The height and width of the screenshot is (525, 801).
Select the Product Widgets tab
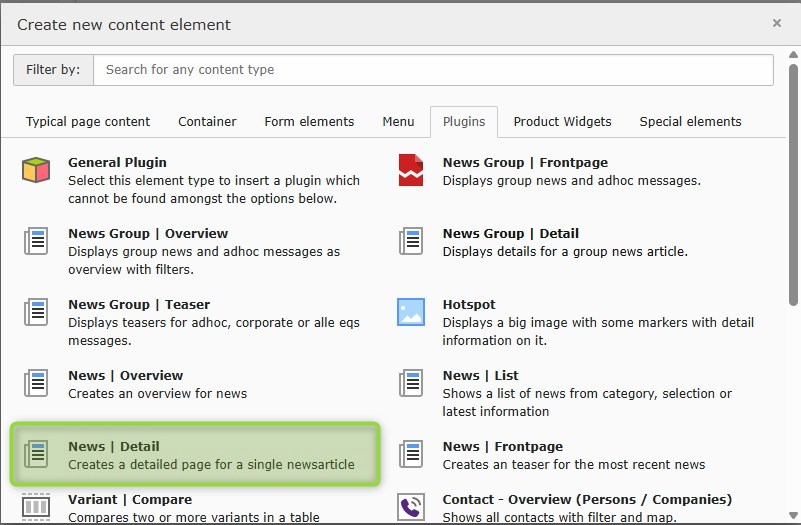pyautogui.click(x=562, y=122)
